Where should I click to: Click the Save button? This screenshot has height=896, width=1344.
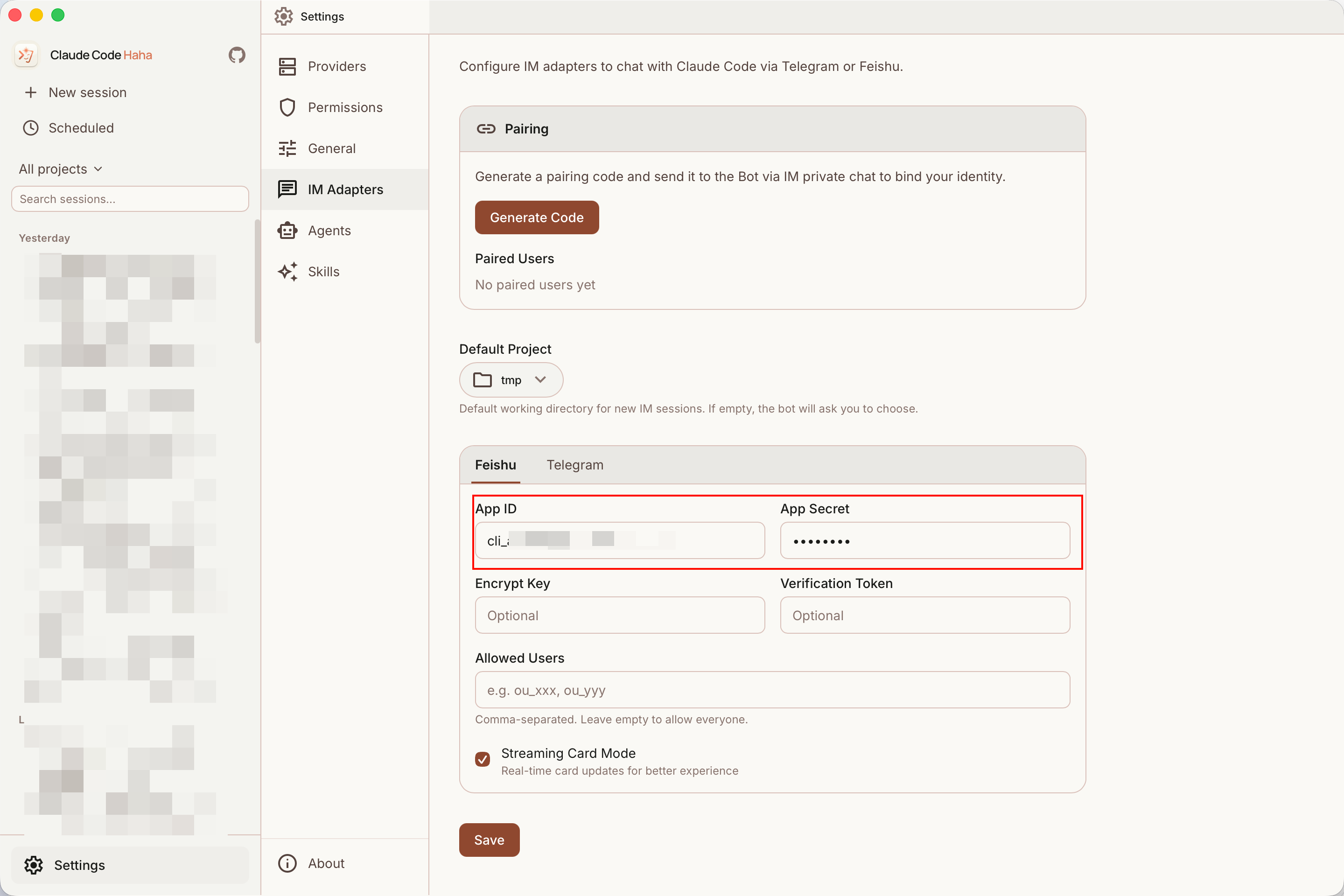(489, 840)
